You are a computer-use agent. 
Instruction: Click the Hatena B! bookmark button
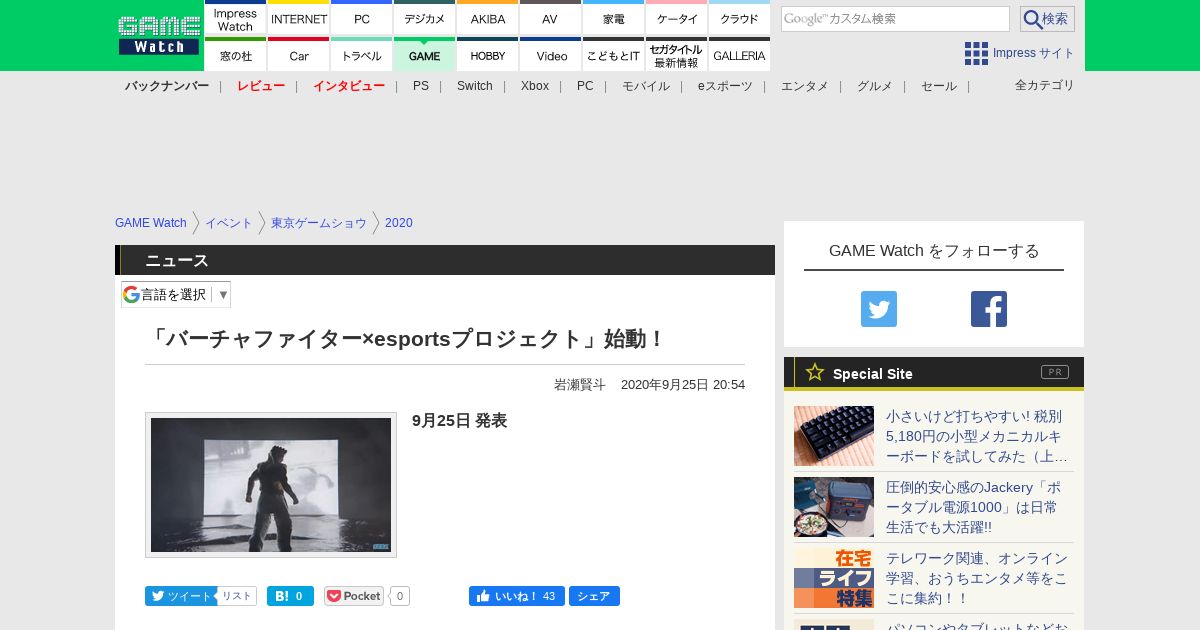tap(290, 596)
